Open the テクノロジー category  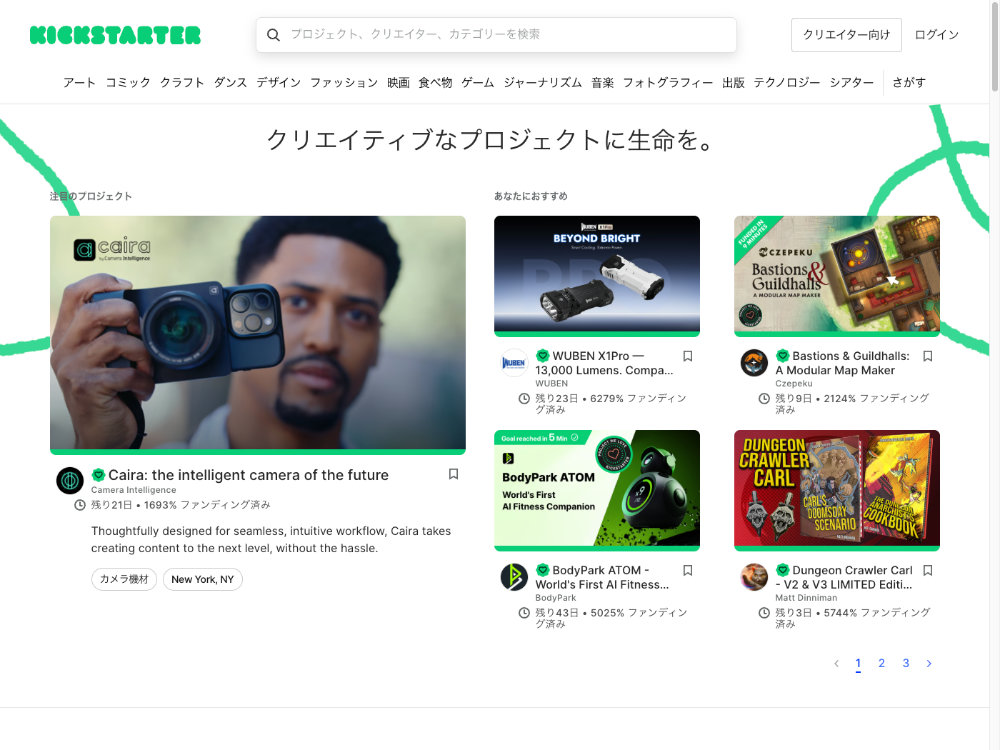point(786,83)
